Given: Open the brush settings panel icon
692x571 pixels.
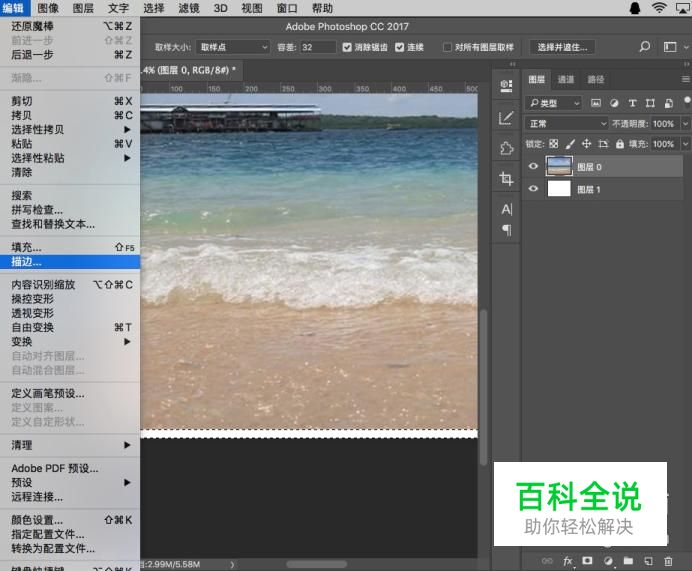Looking at the screenshot, I should tap(506, 118).
